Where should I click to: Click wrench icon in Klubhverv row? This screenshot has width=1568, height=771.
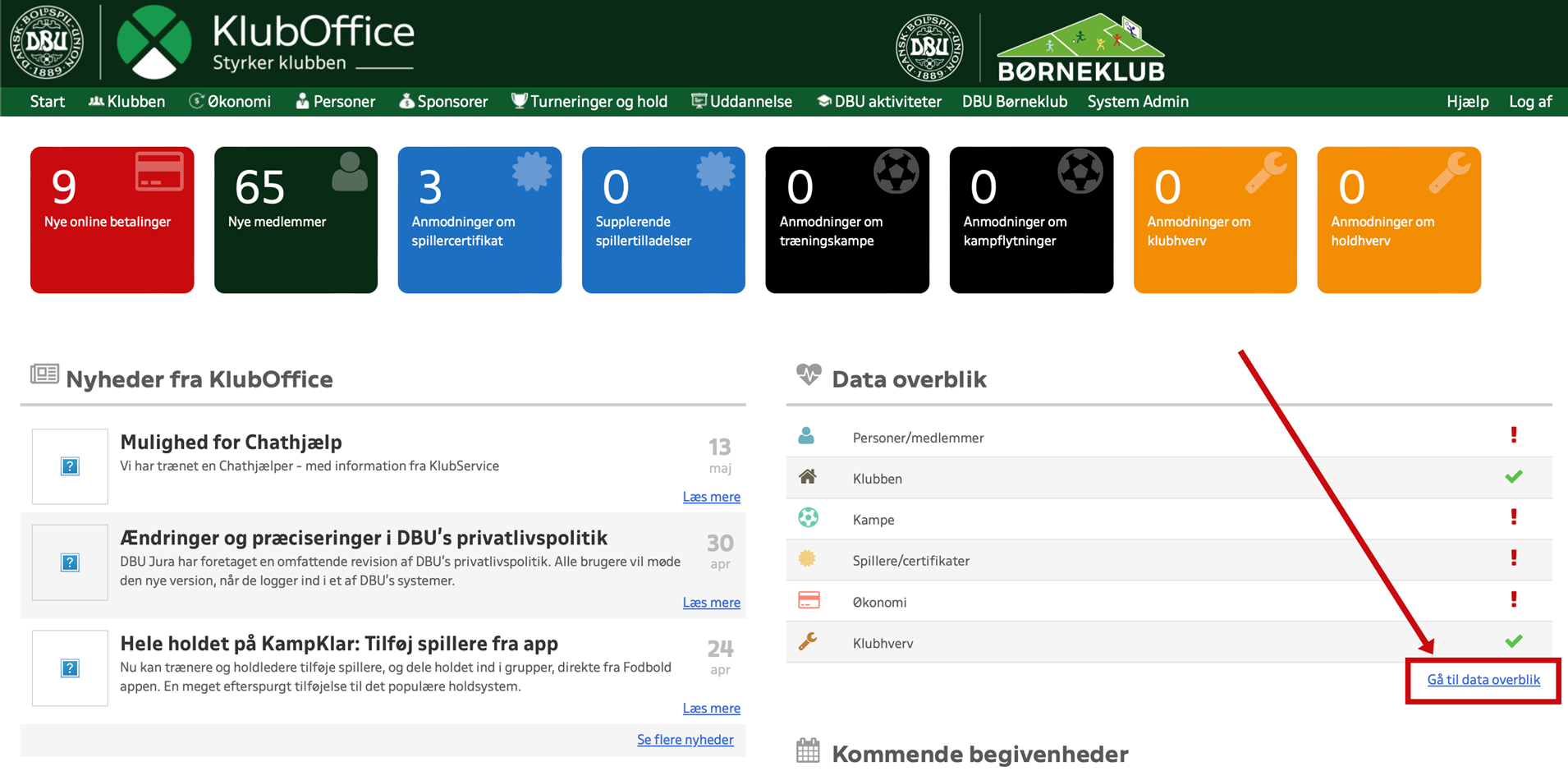coord(808,641)
